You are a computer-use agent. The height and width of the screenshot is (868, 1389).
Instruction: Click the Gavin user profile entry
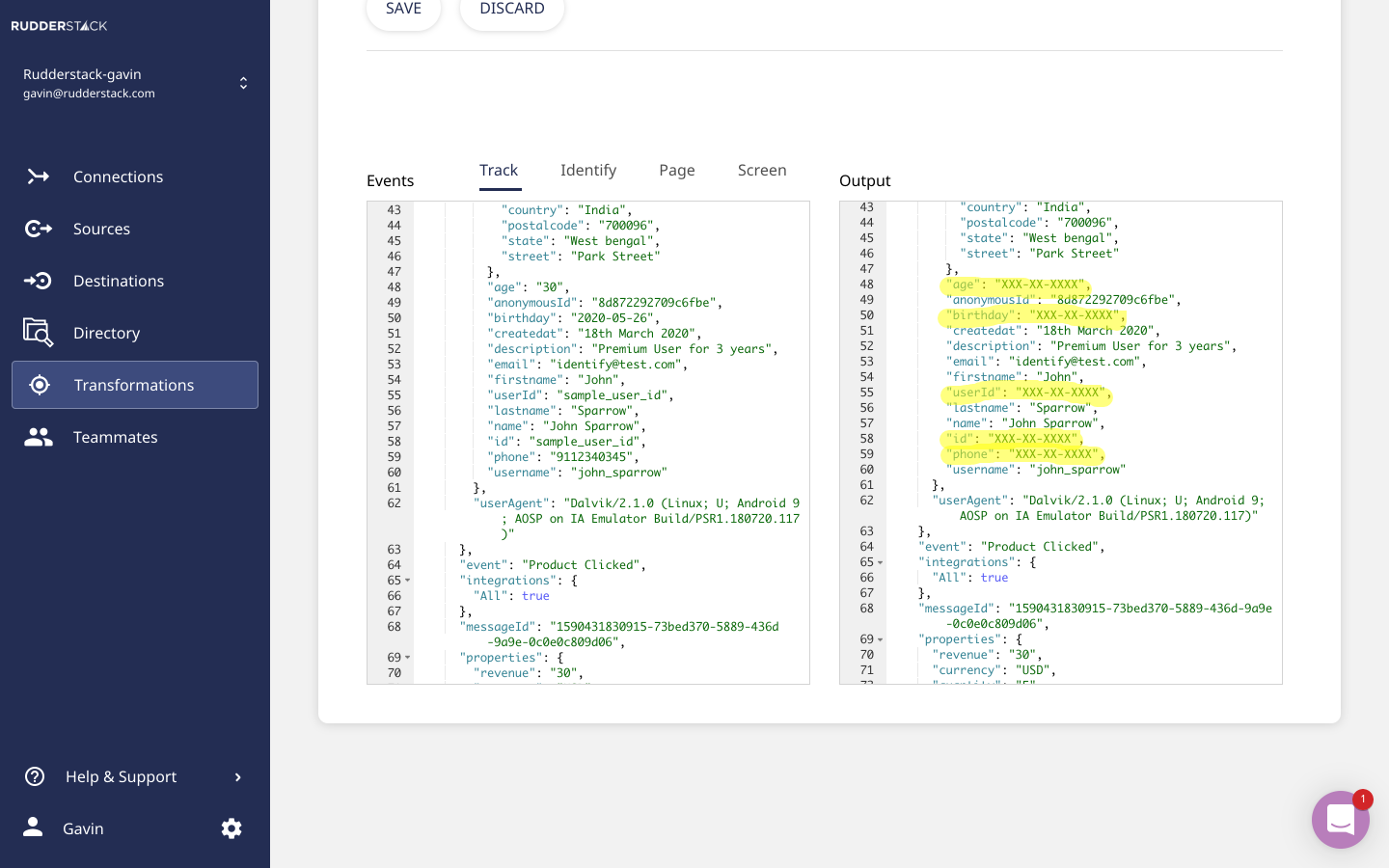coord(83,828)
